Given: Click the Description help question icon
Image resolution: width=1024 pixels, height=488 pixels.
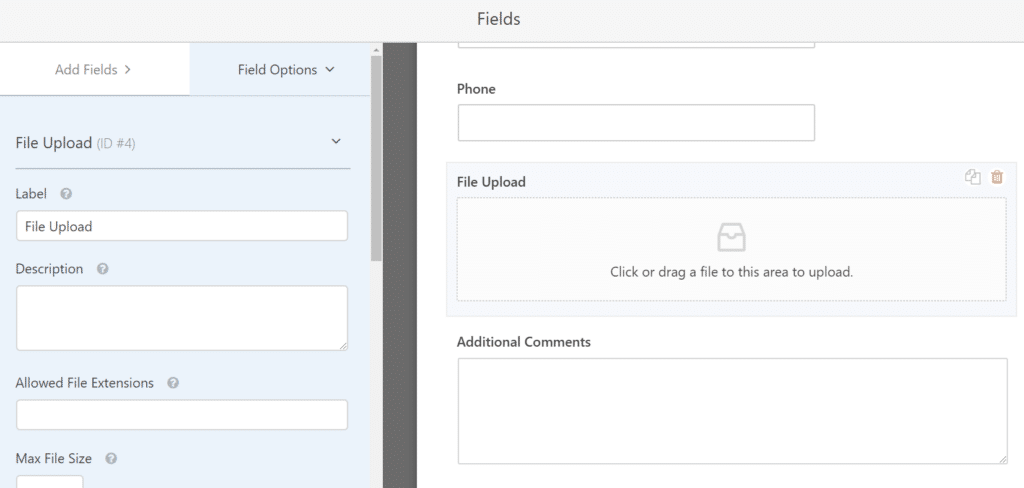Looking at the screenshot, I should tap(102, 269).
